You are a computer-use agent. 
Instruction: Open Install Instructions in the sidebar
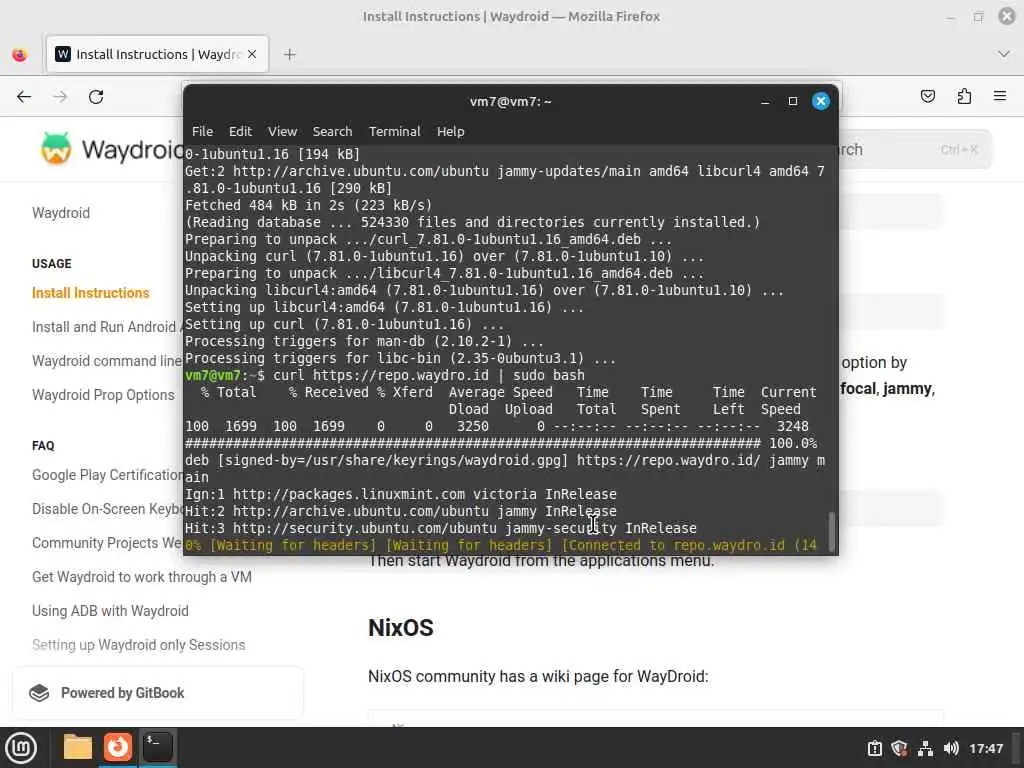91,293
